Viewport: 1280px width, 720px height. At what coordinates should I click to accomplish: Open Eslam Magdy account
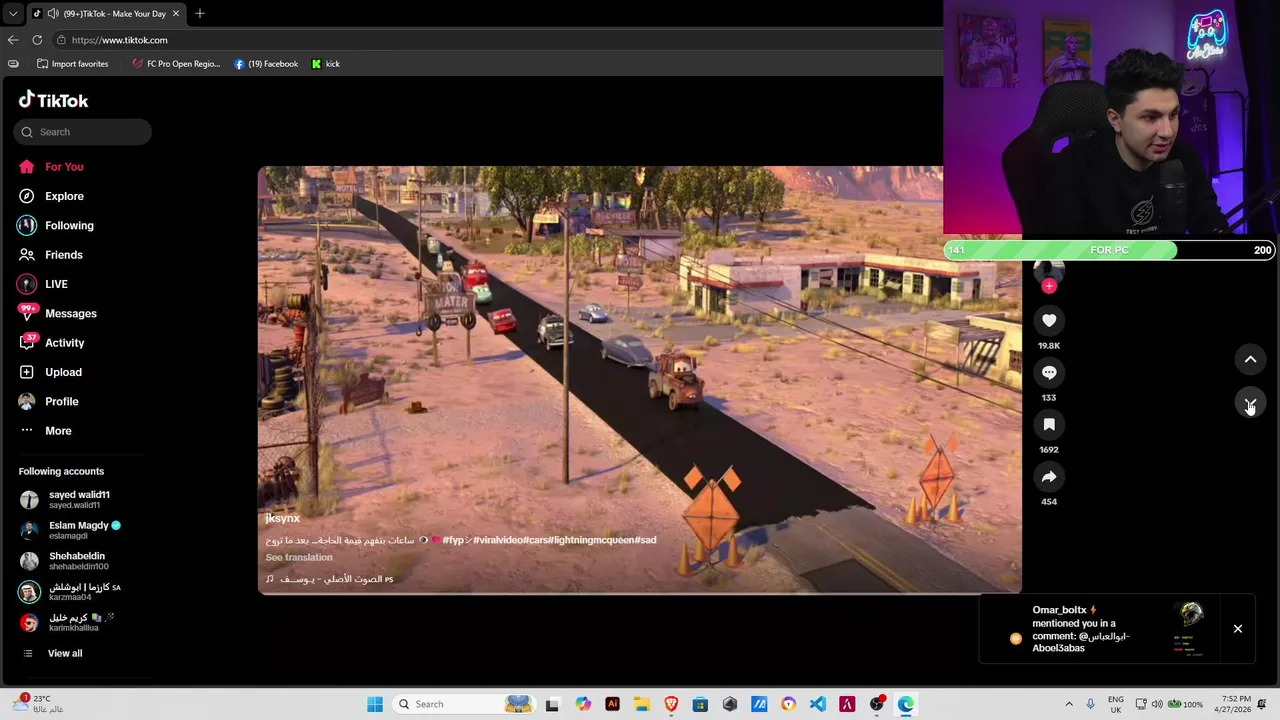tap(70, 530)
